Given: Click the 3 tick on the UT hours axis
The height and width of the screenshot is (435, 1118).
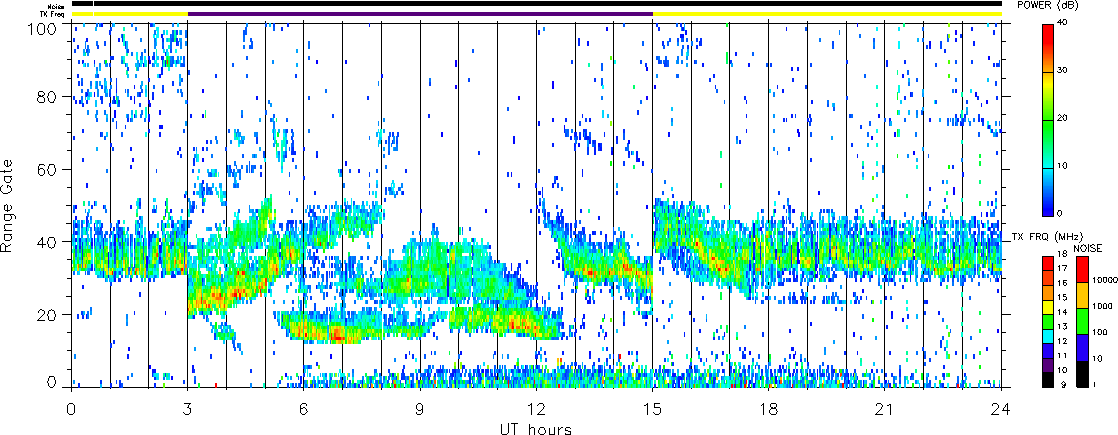Looking at the screenshot, I should tap(188, 409).
